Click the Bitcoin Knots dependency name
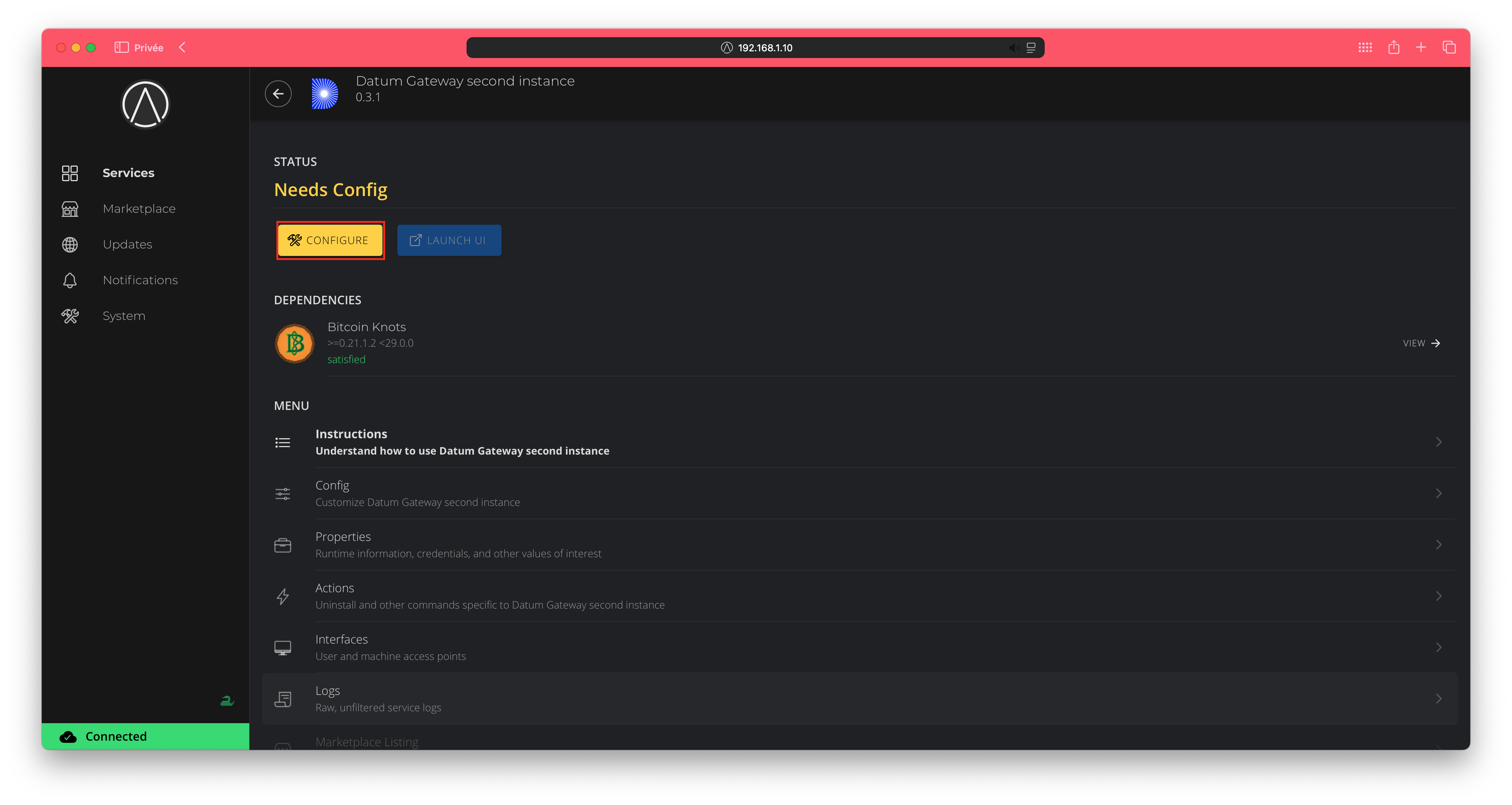Screen dimensions: 1512x805 coord(366,327)
